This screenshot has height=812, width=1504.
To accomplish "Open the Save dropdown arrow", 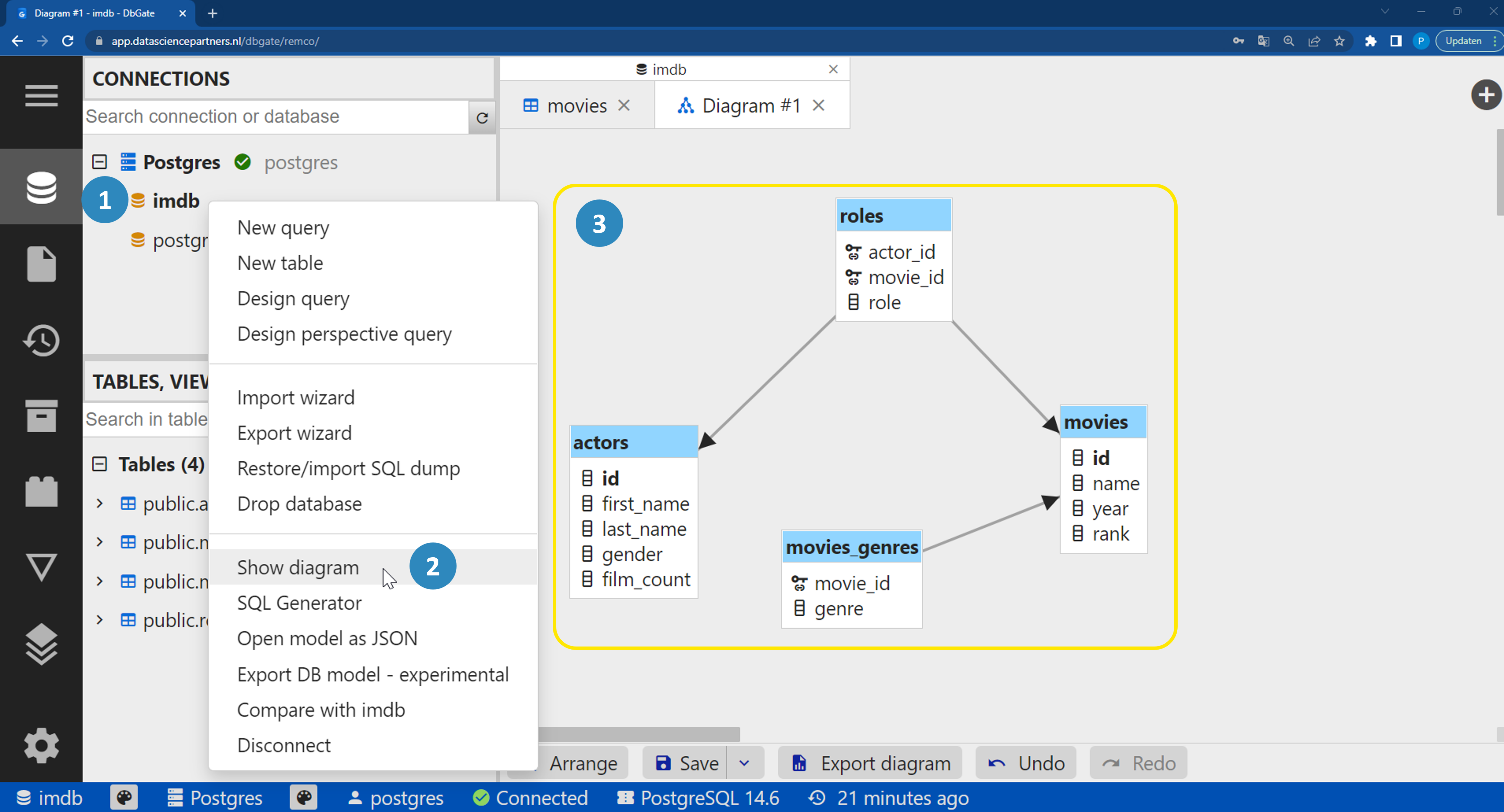I will pos(744,763).
